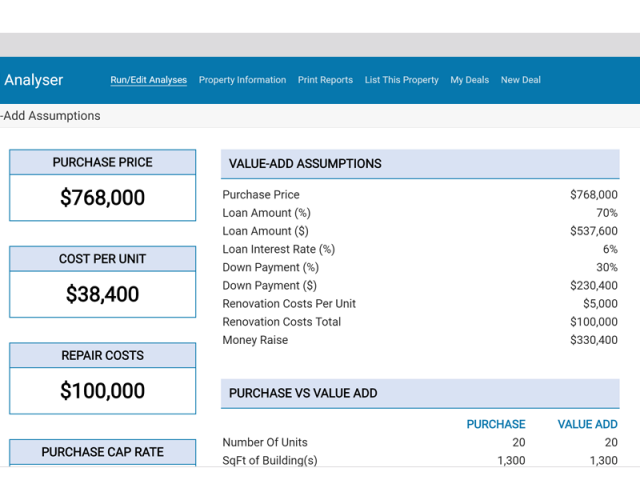This screenshot has height=480, width=640.
Task: Click the Loan Amount (%) value 70%
Action: [606, 213]
